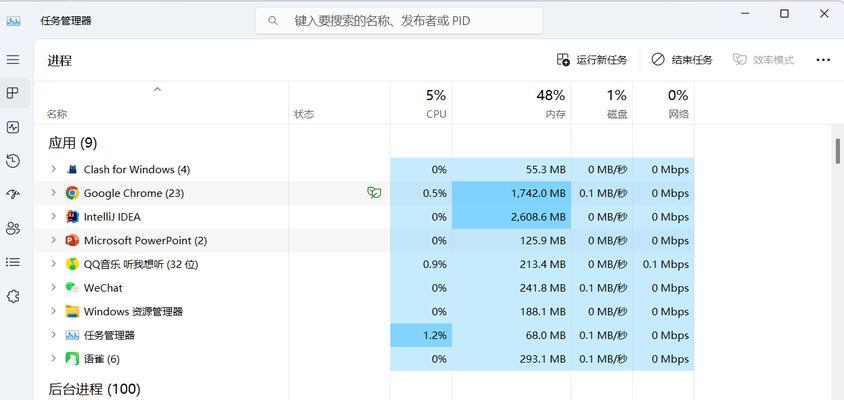This screenshot has width=844, height=400.
Task: Open the Users sidebar icon
Action: (13, 228)
